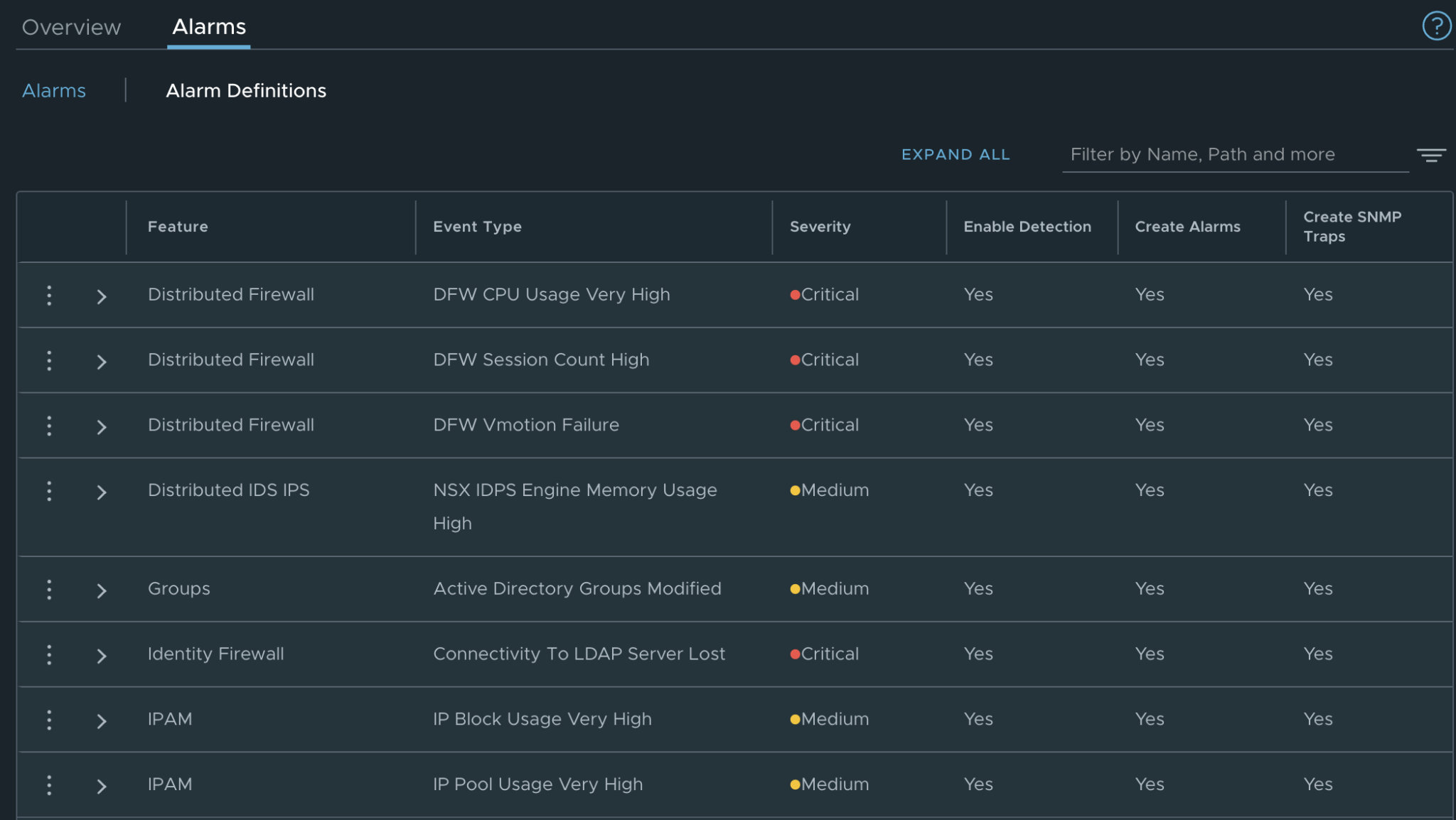Screen dimensions: 1456x820
Task: Expand the Identity Firewall row chevron
Action: 102,656
